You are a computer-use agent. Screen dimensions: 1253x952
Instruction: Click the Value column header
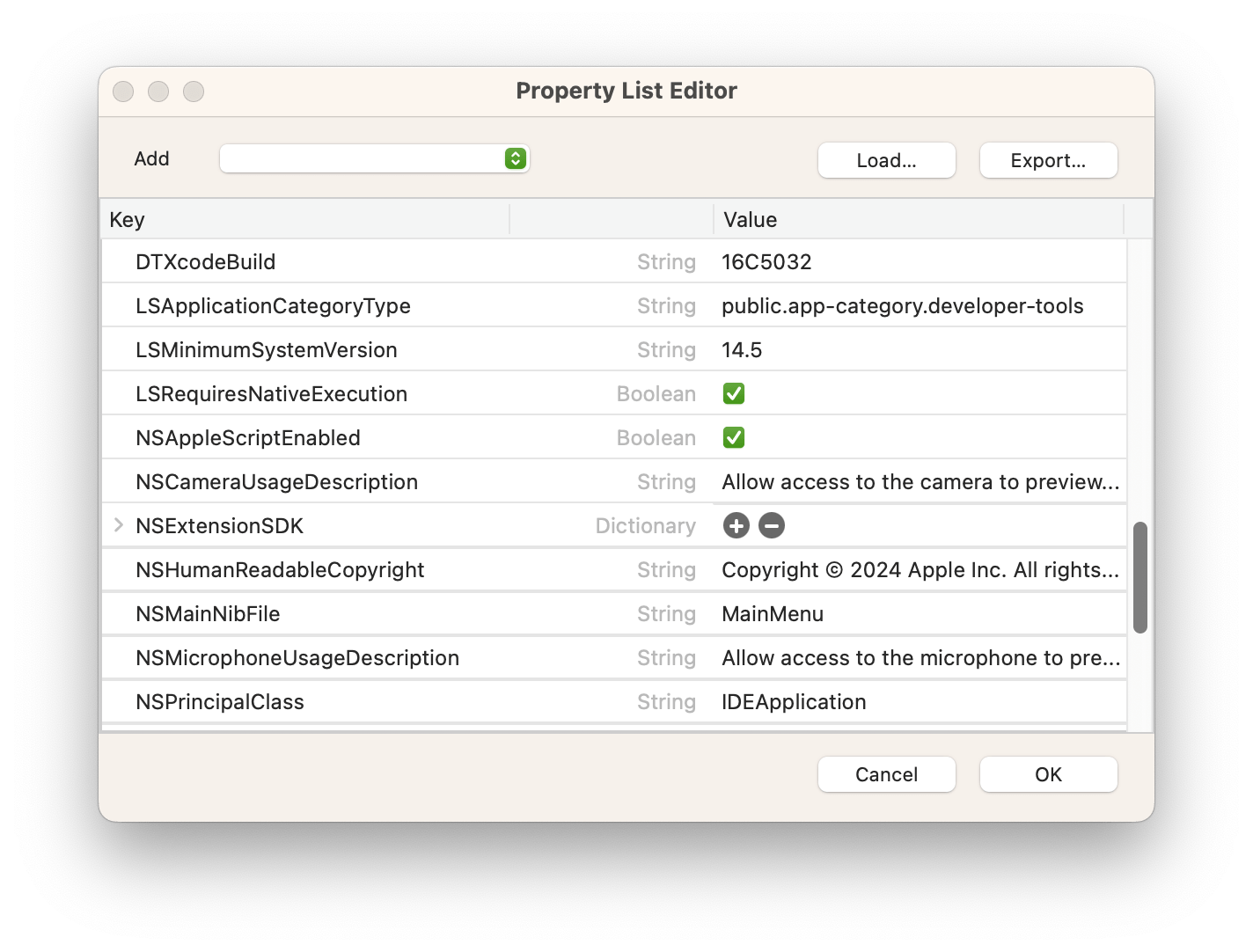point(750,219)
